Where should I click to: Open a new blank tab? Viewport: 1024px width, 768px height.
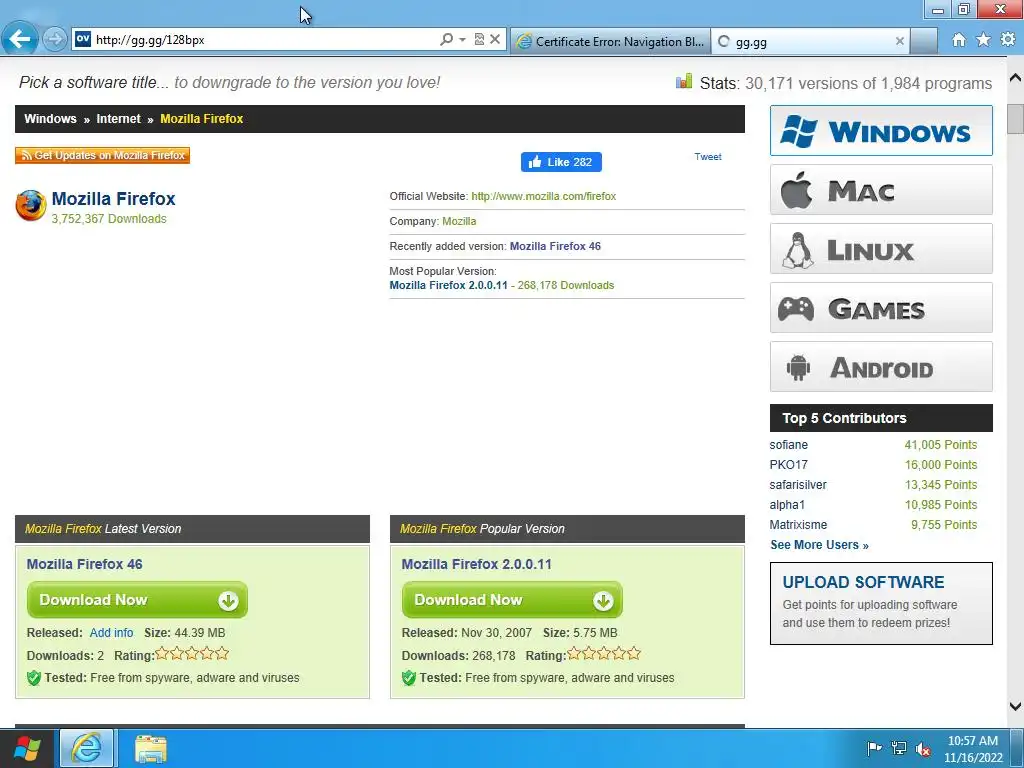[923, 41]
